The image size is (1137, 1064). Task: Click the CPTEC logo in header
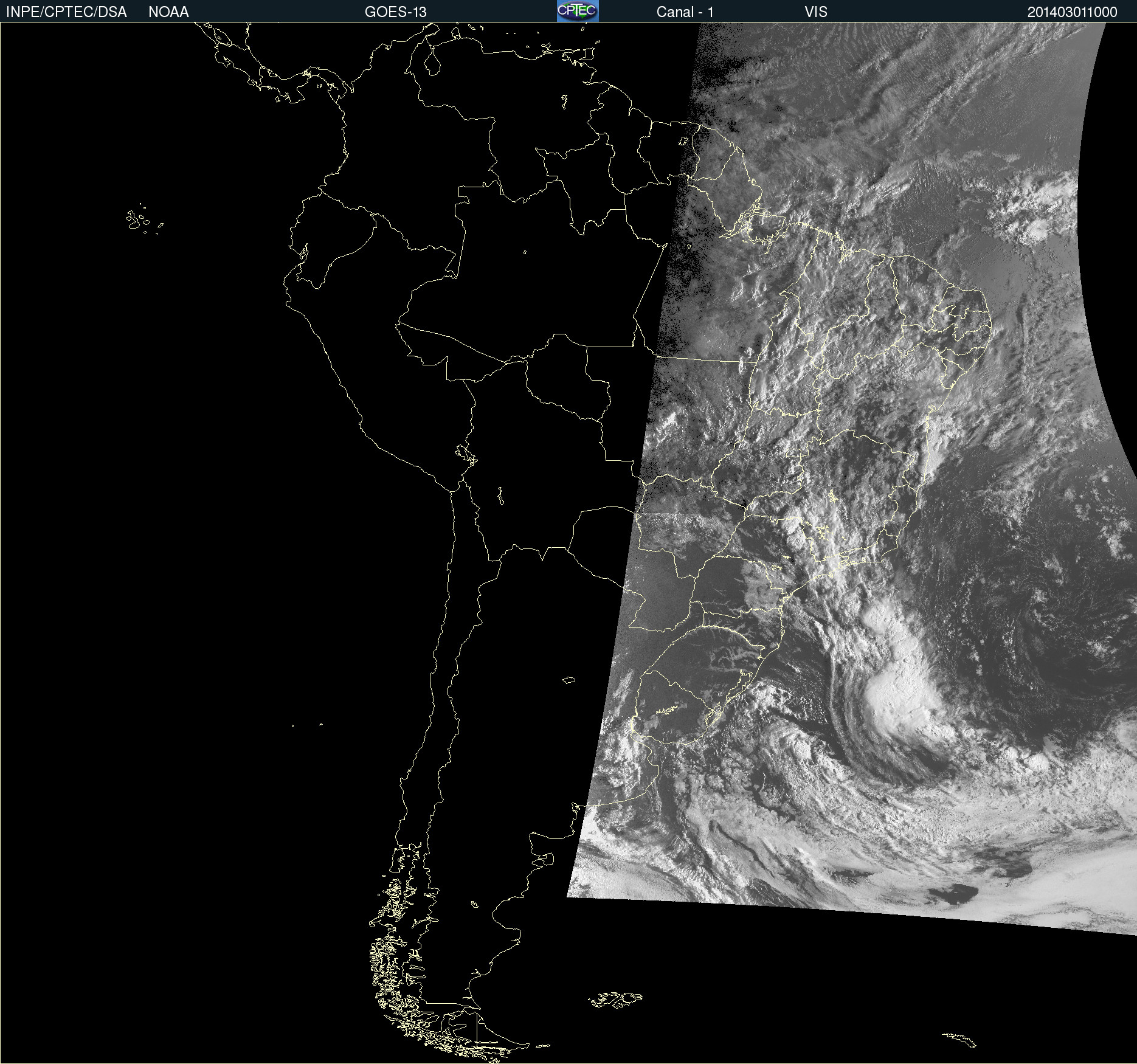pyautogui.click(x=578, y=11)
